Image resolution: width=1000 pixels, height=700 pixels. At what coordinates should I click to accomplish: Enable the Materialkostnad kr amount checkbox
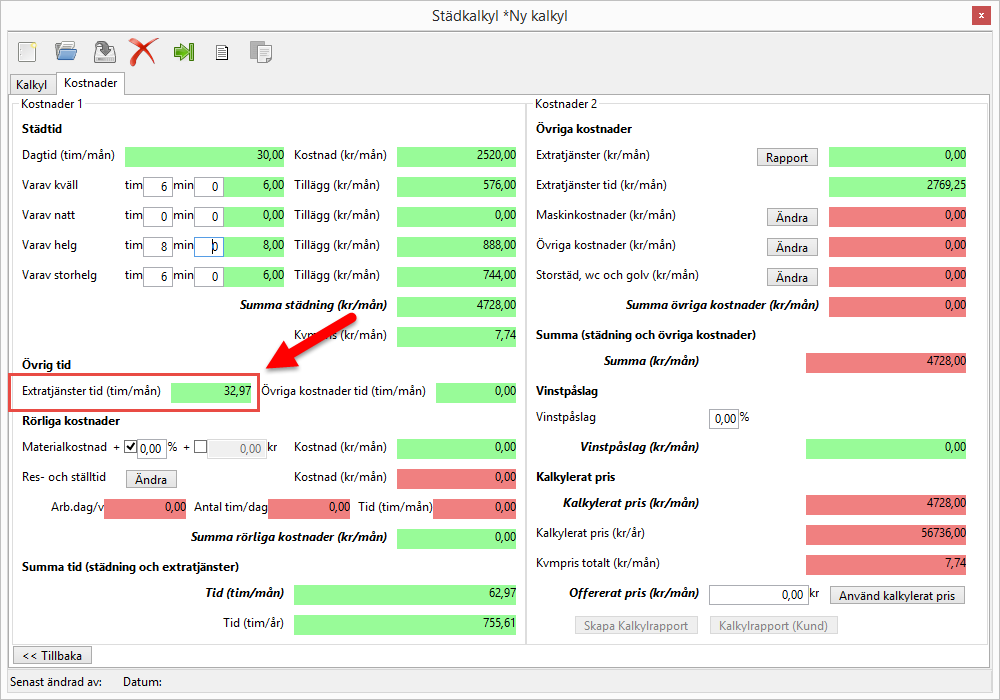200,448
